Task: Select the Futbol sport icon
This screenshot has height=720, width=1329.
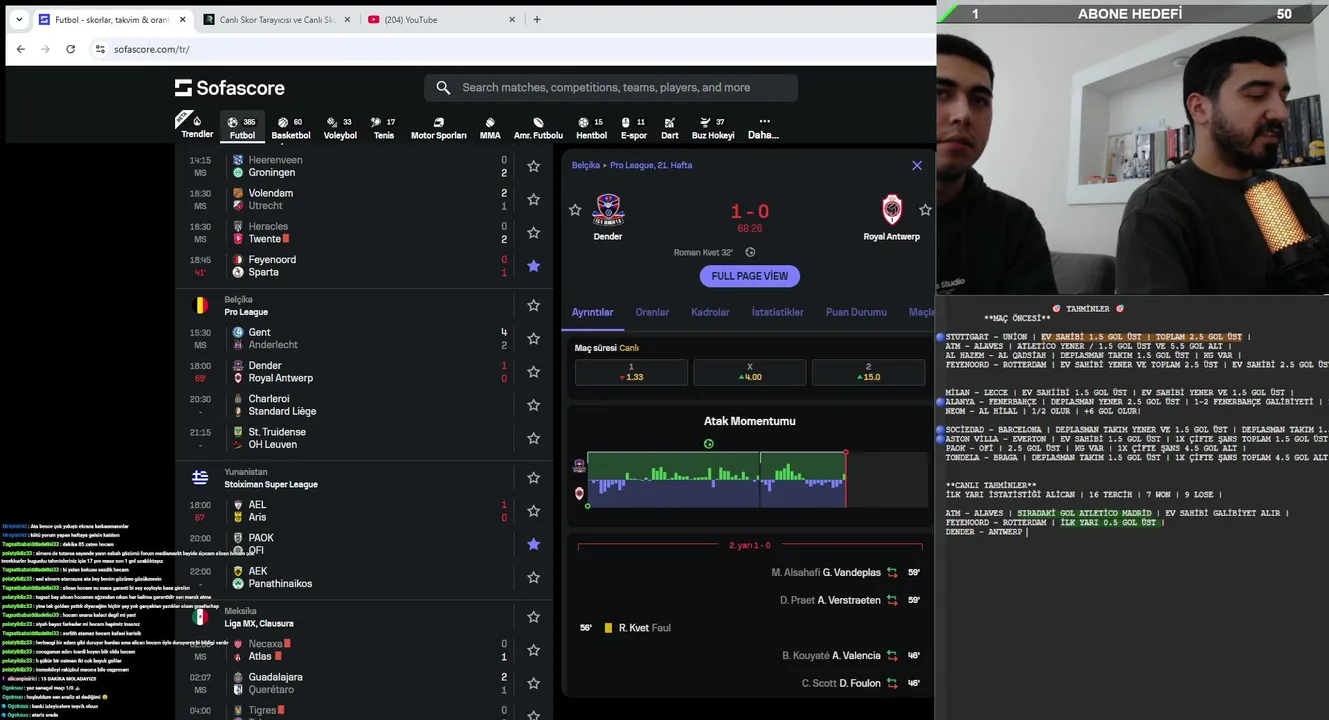Action: coord(242,127)
